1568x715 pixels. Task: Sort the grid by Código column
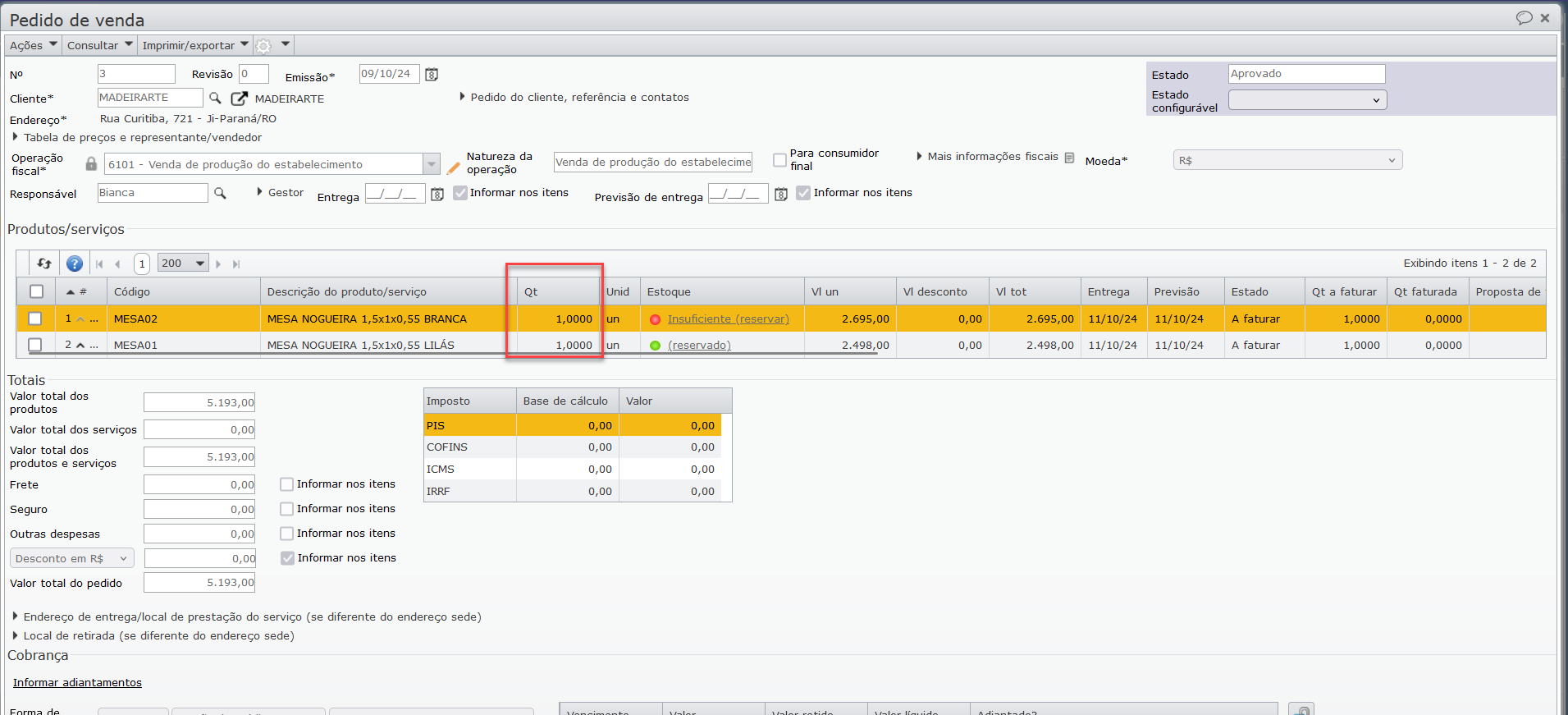tap(184, 291)
